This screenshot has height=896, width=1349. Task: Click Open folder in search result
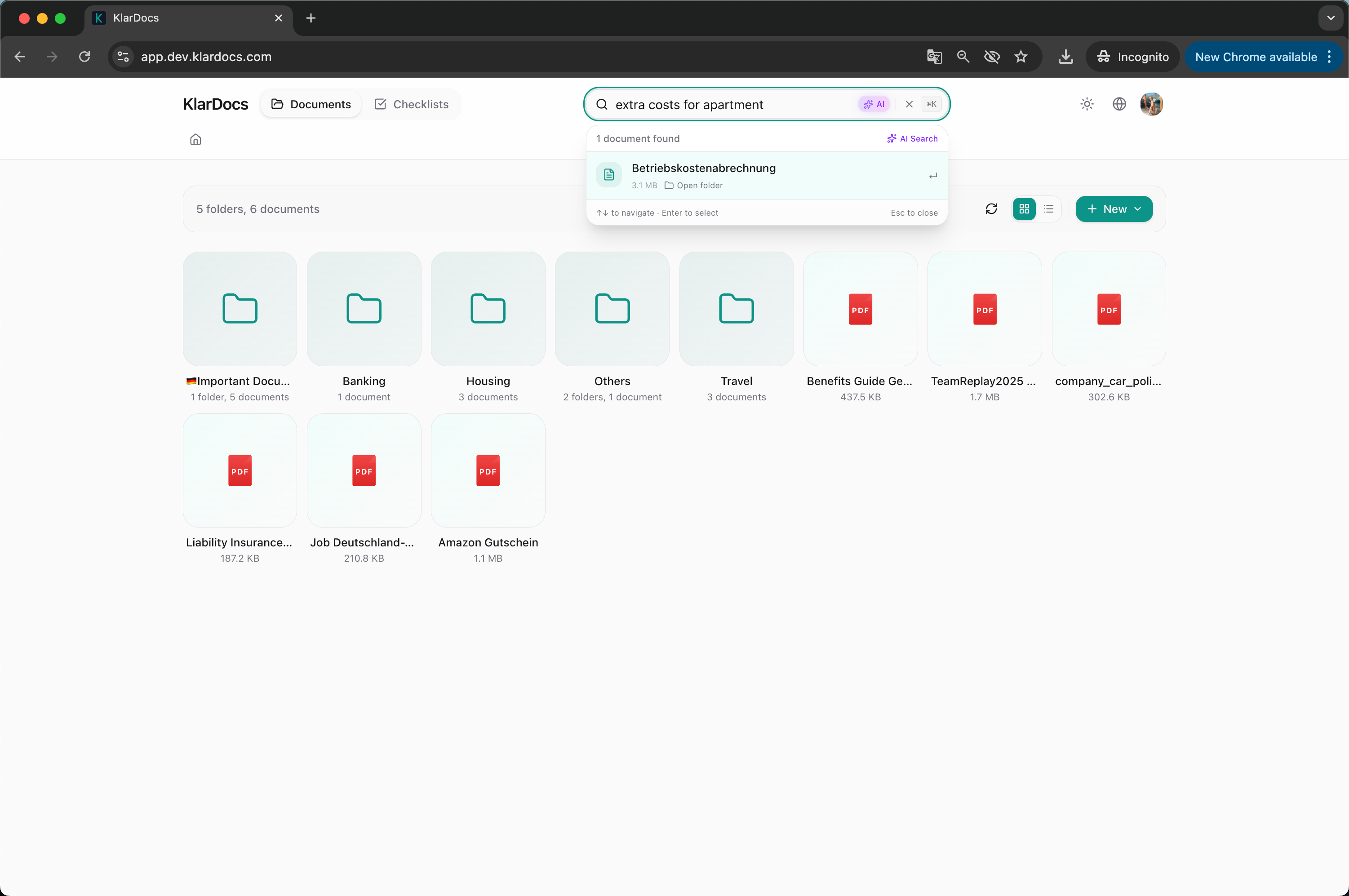pos(694,186)
